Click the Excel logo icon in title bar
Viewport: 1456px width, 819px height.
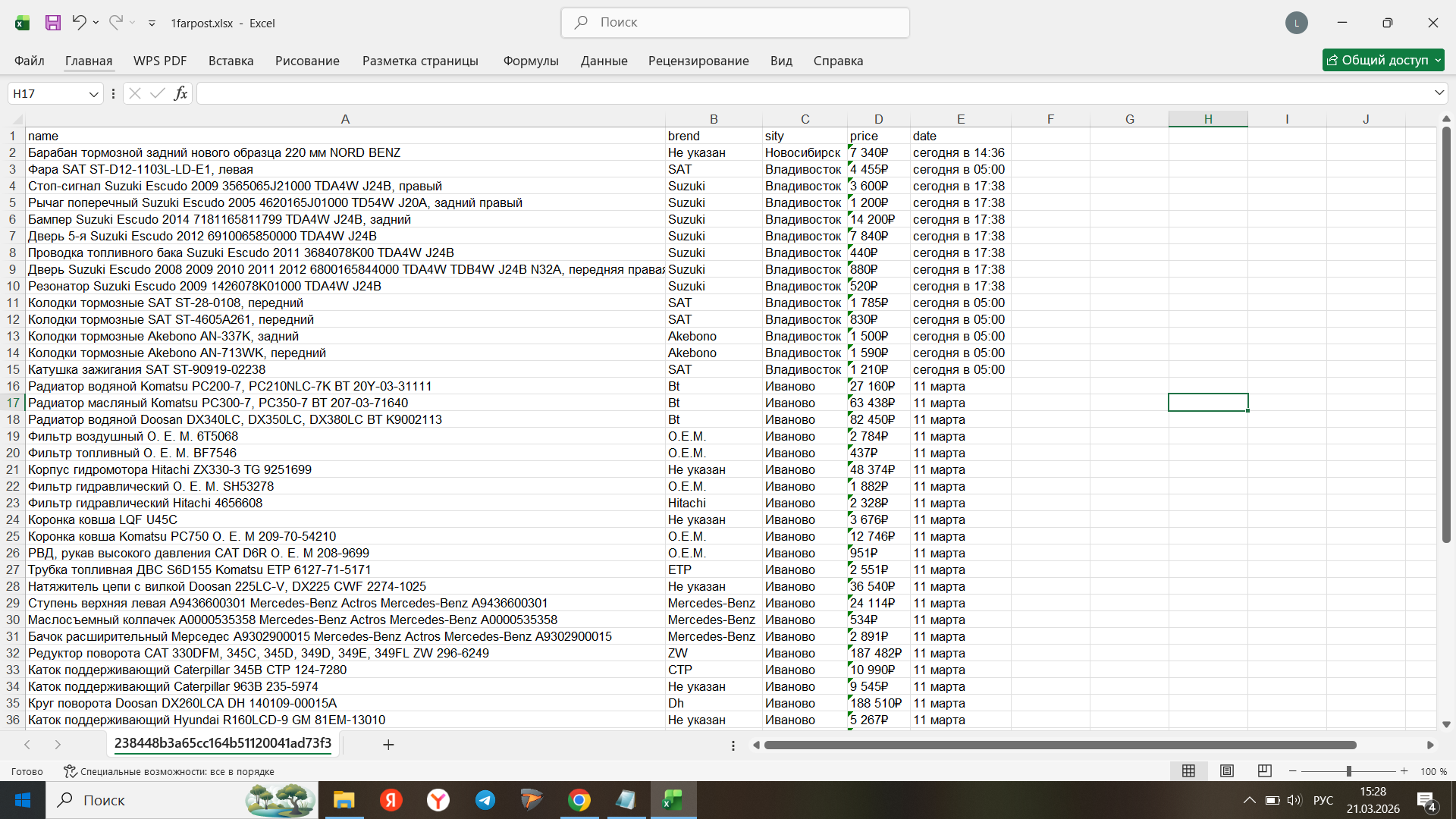click(23, 23)
